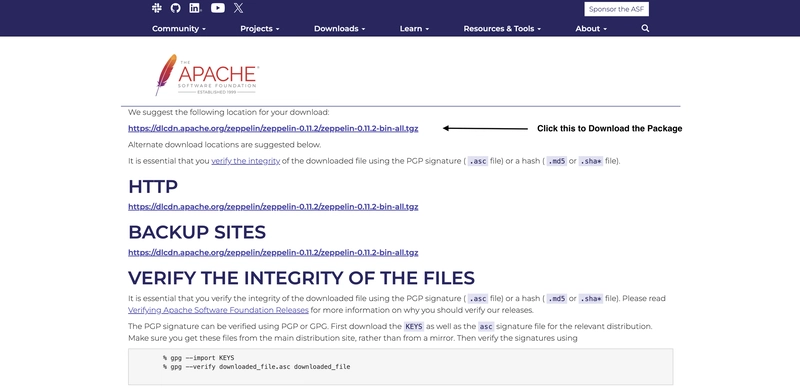800x392 pixels.
Task: Click the Apache Software Foundation logo
Action: (x=207, y=75)
